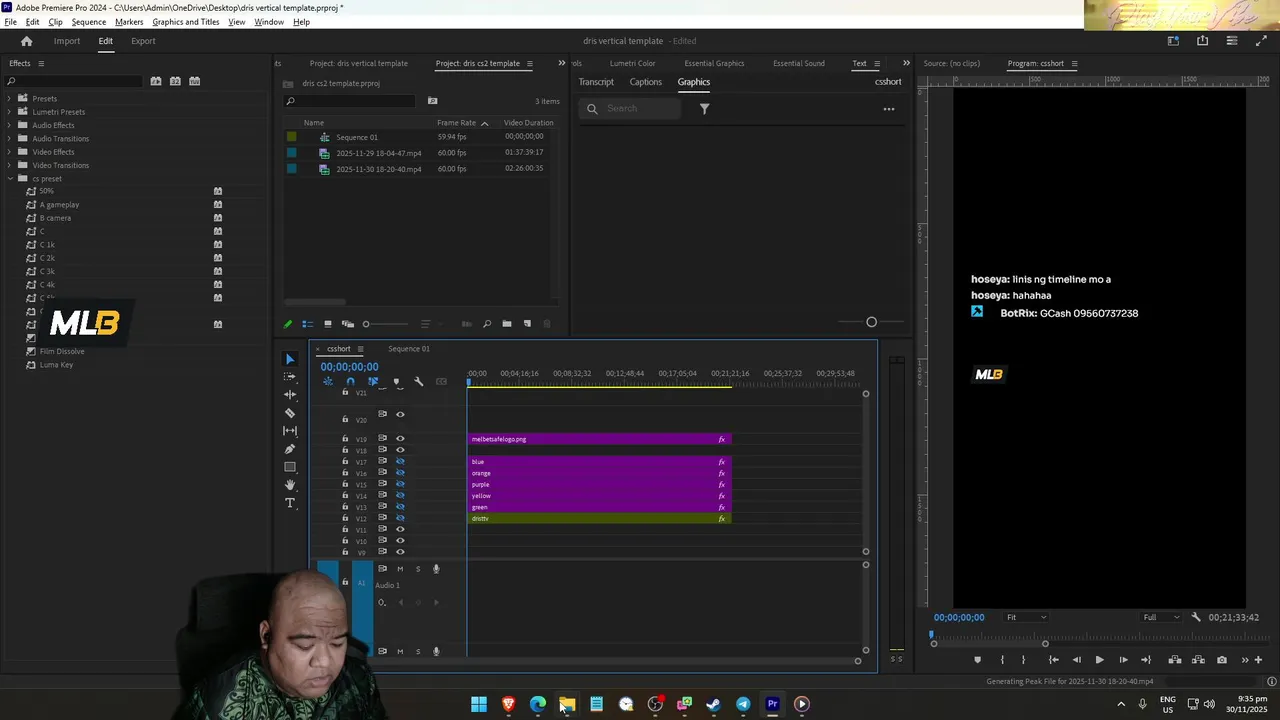Click the Export workspace button

143,41
